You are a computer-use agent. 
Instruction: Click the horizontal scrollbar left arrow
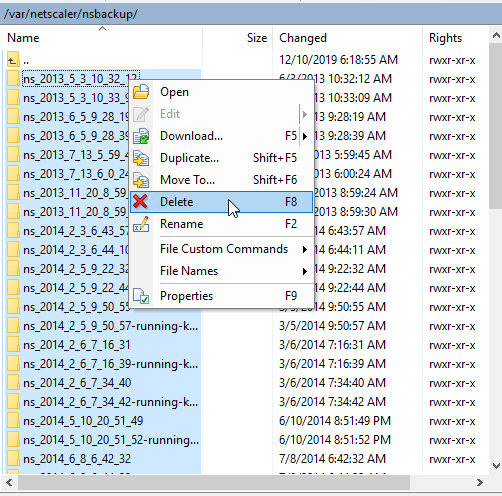pos(9,482)
